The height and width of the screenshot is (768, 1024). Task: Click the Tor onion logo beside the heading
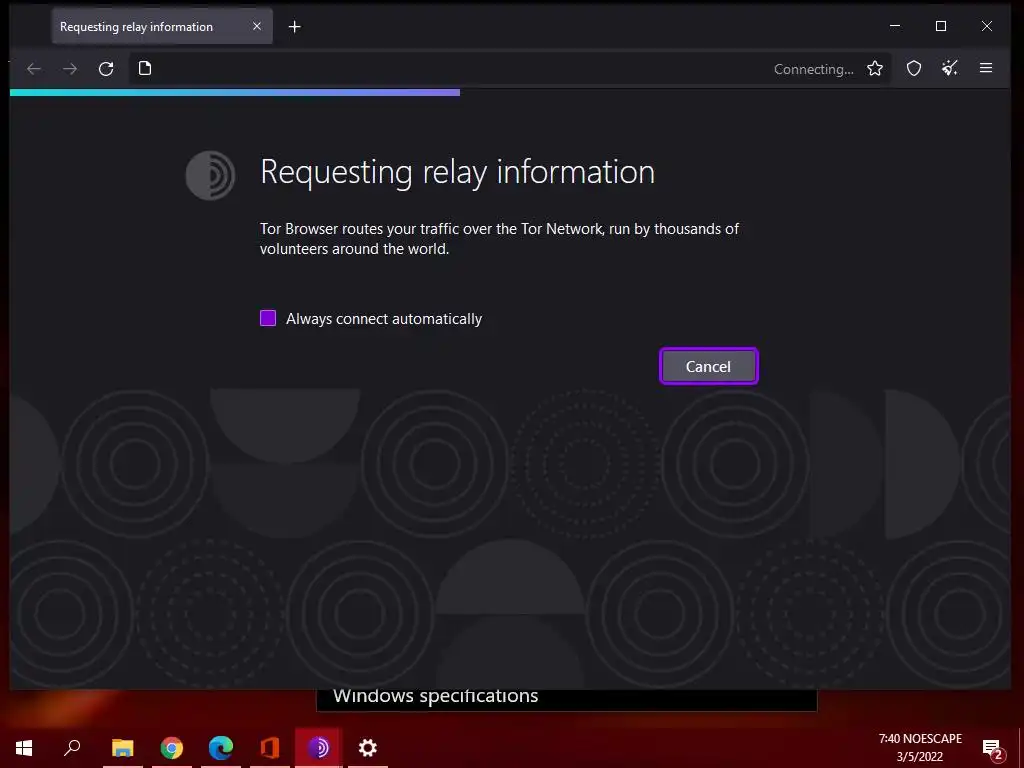tap(210, 175)
